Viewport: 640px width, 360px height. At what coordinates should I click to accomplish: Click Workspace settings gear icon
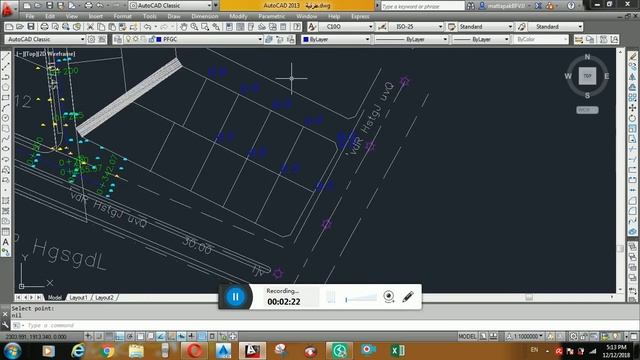click(91, 39)
